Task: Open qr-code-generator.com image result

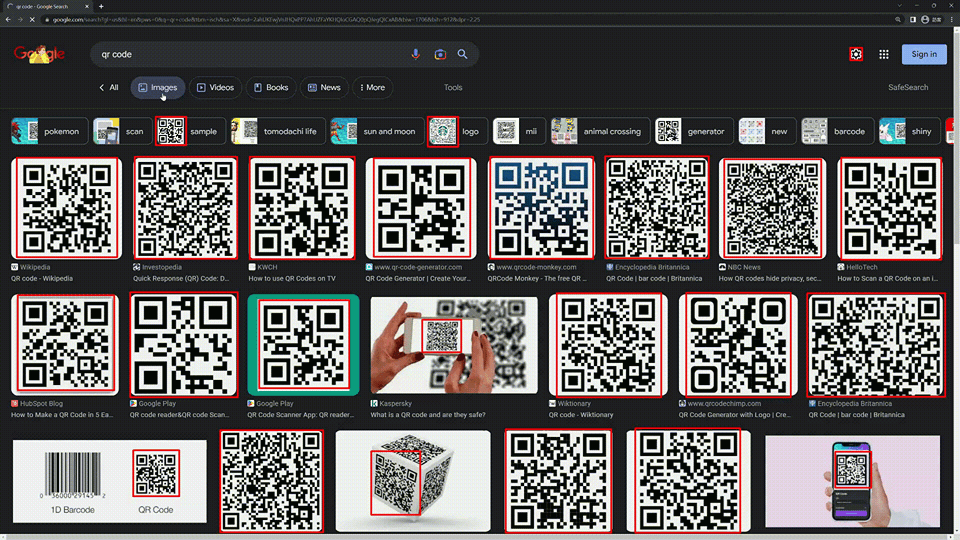Action: [421, 208]
